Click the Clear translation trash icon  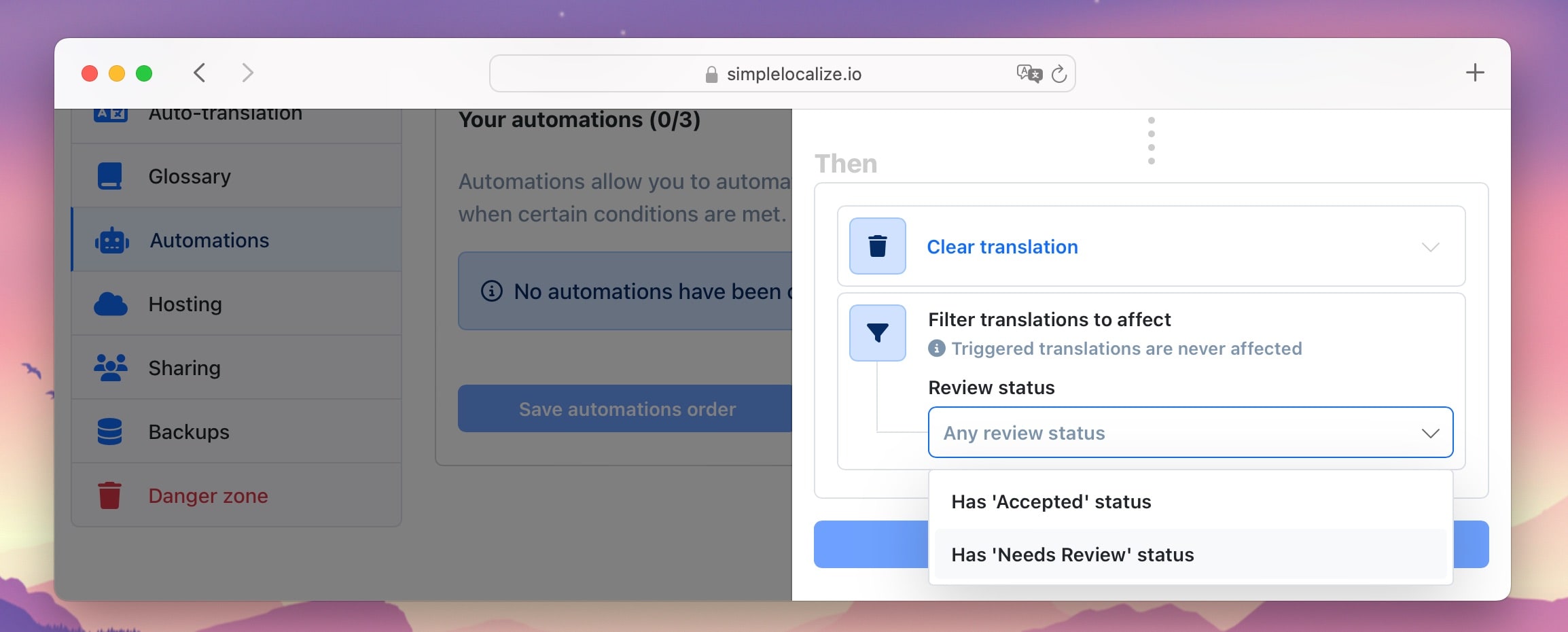pos(877,246)
